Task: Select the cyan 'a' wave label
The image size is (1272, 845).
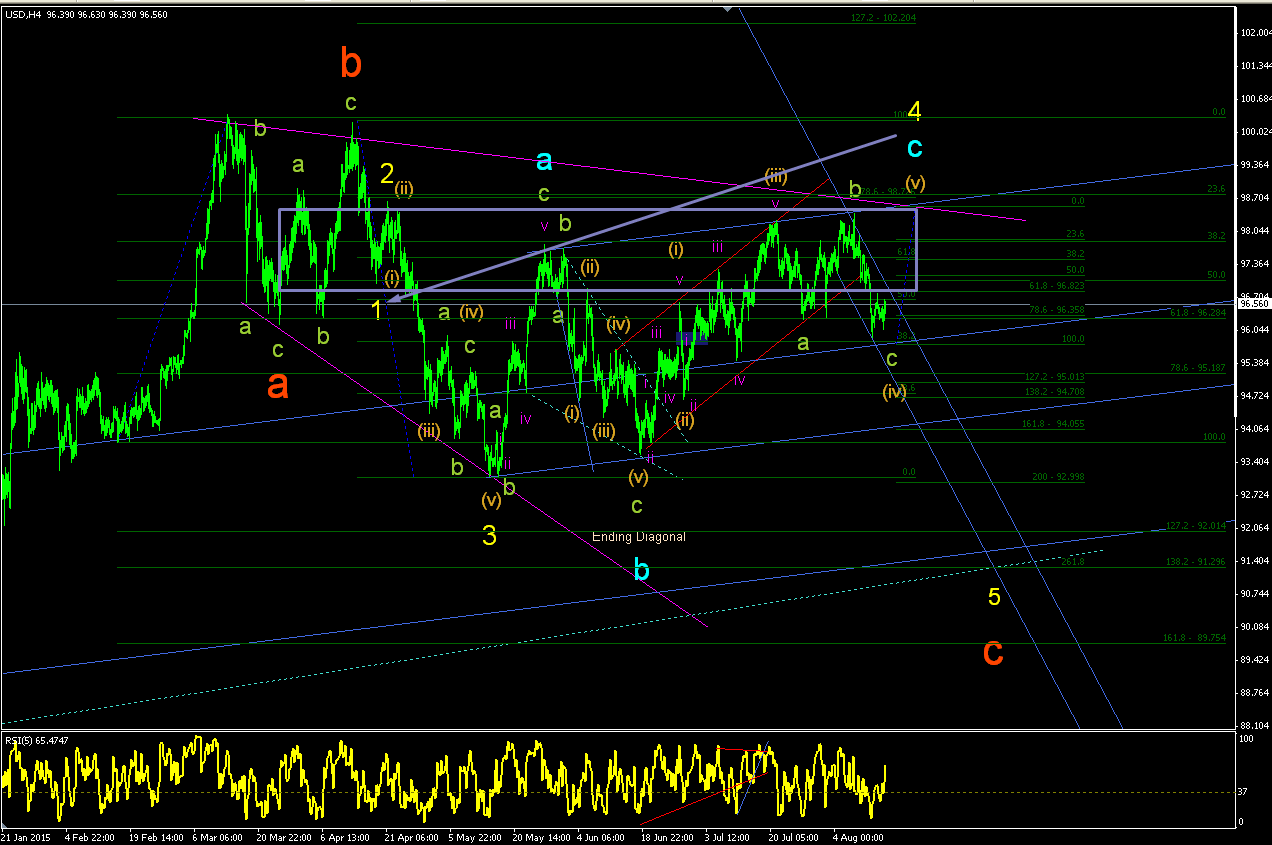Action: point(544,160)
